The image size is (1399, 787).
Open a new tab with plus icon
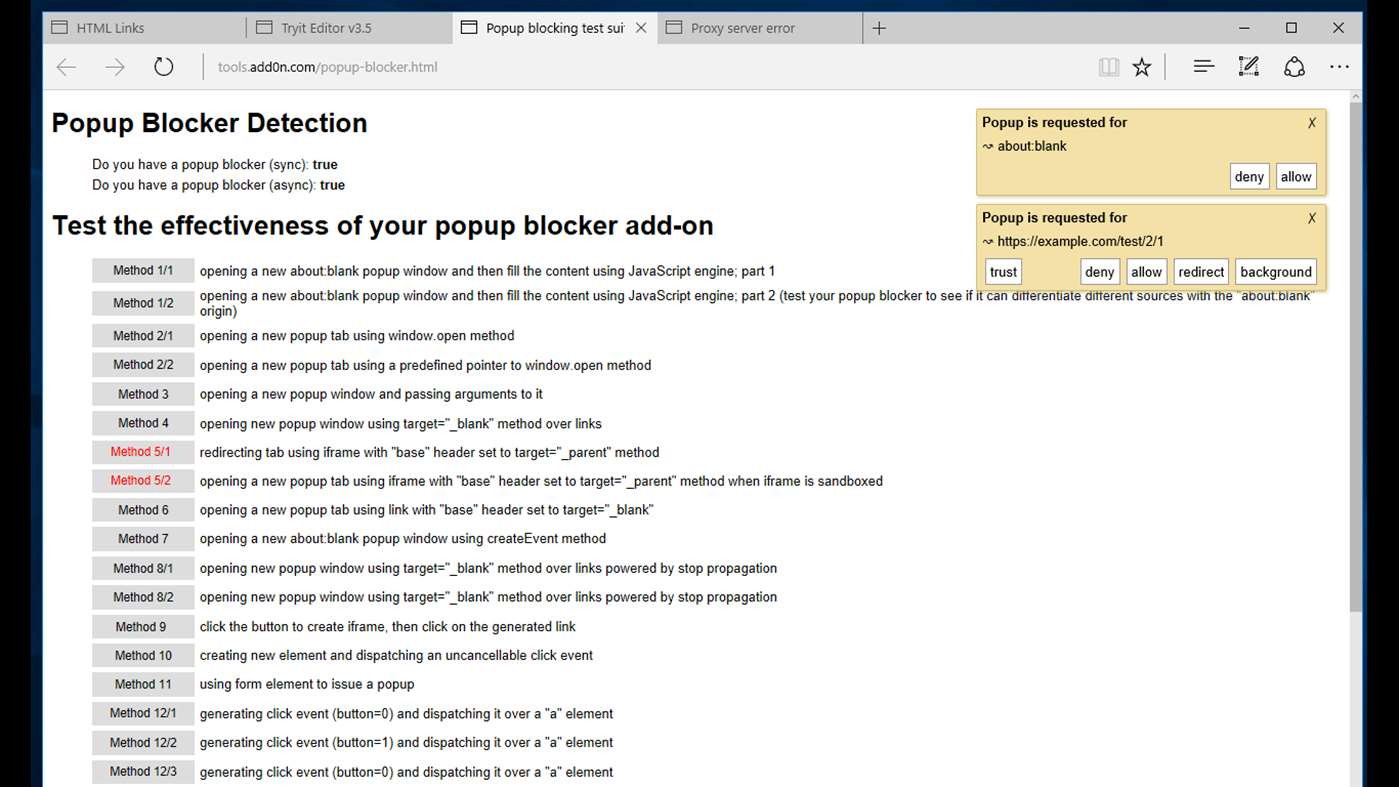pos(879,28)
